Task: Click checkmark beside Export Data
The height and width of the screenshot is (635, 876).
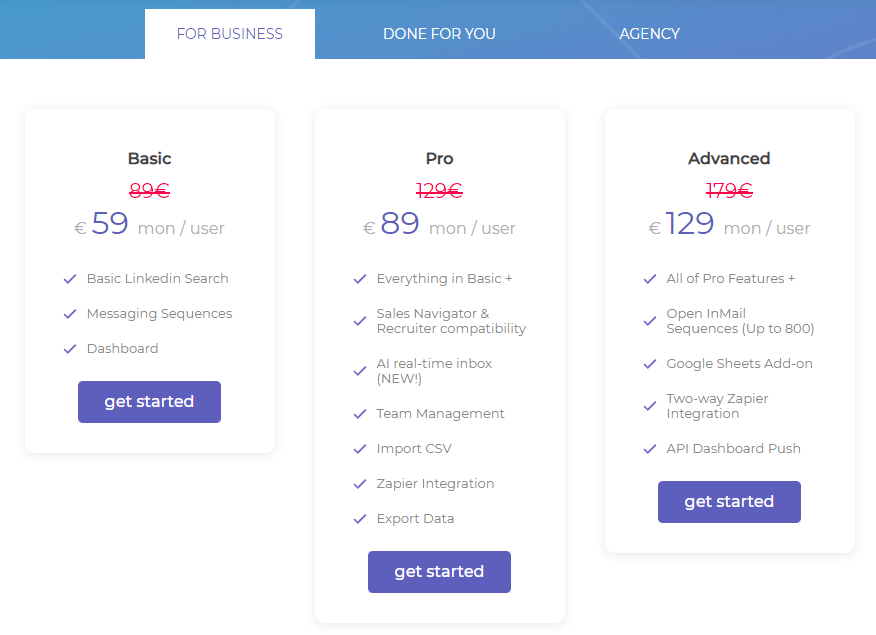Action: coord(360,519)
